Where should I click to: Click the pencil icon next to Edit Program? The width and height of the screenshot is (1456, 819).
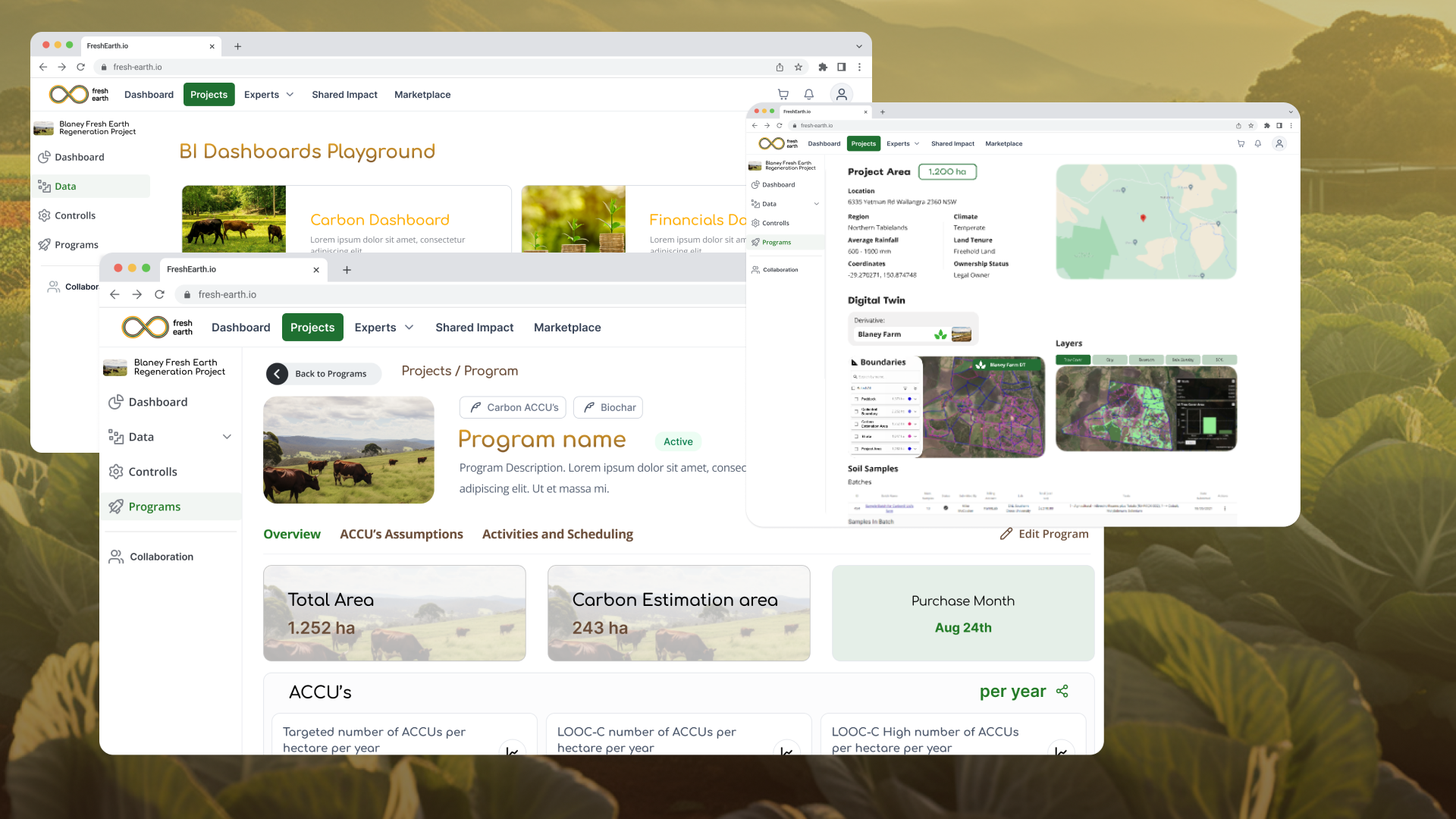pos(1006,534)
